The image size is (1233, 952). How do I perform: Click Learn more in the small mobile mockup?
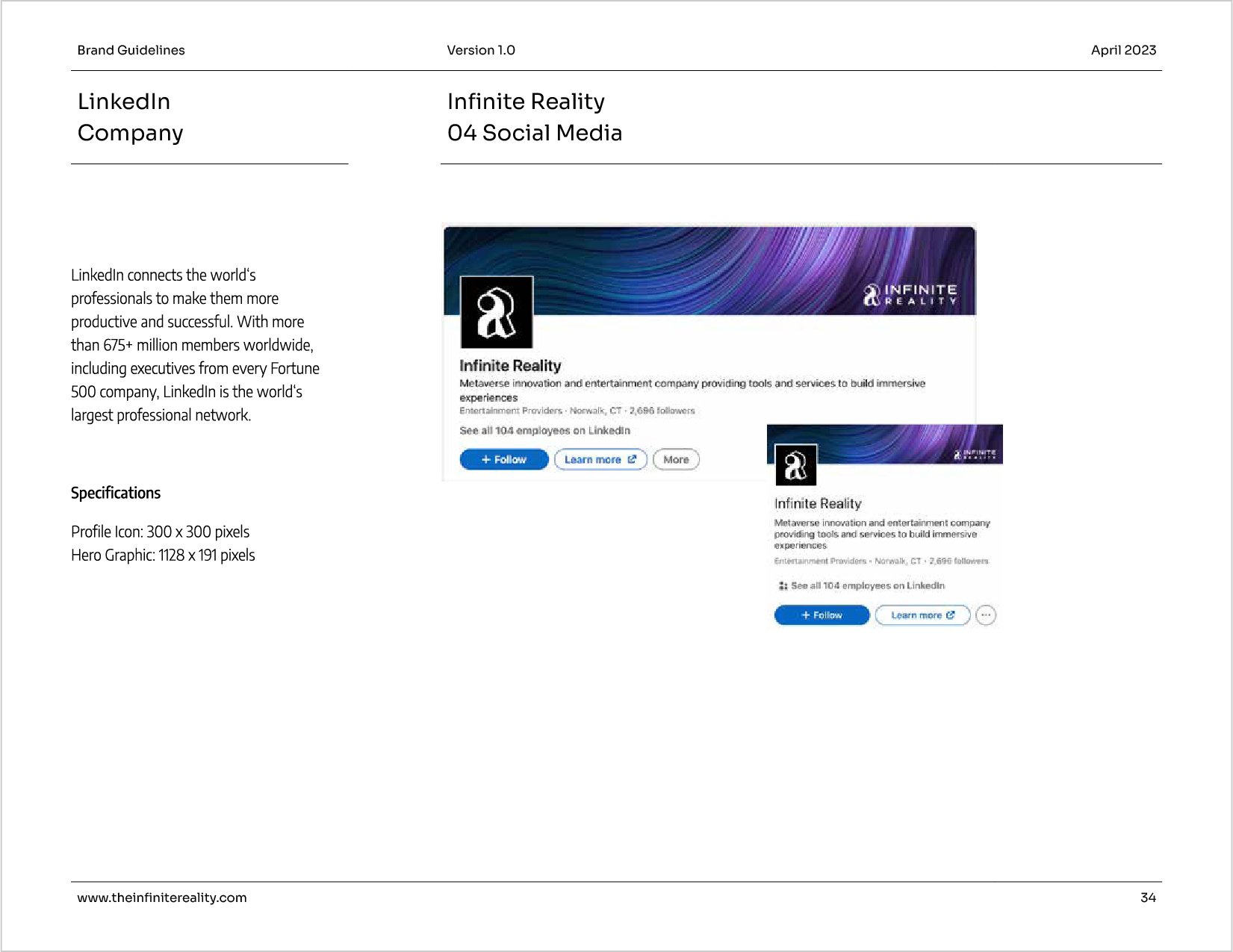point(922,615)
